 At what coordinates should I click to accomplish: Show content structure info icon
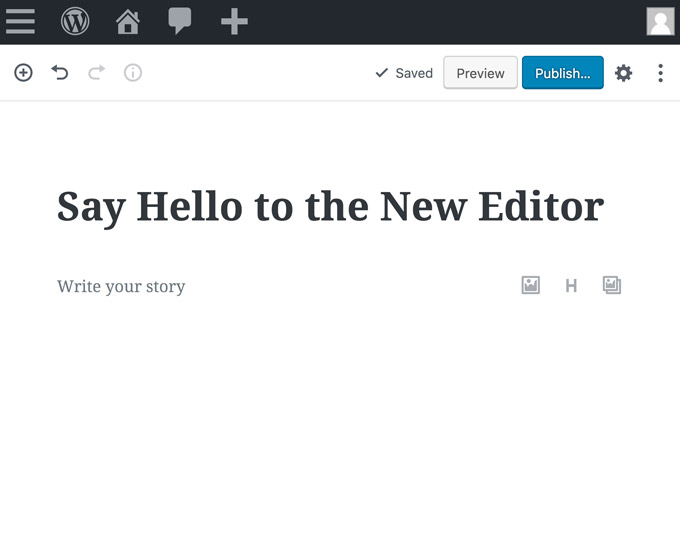tap(133, 72)
